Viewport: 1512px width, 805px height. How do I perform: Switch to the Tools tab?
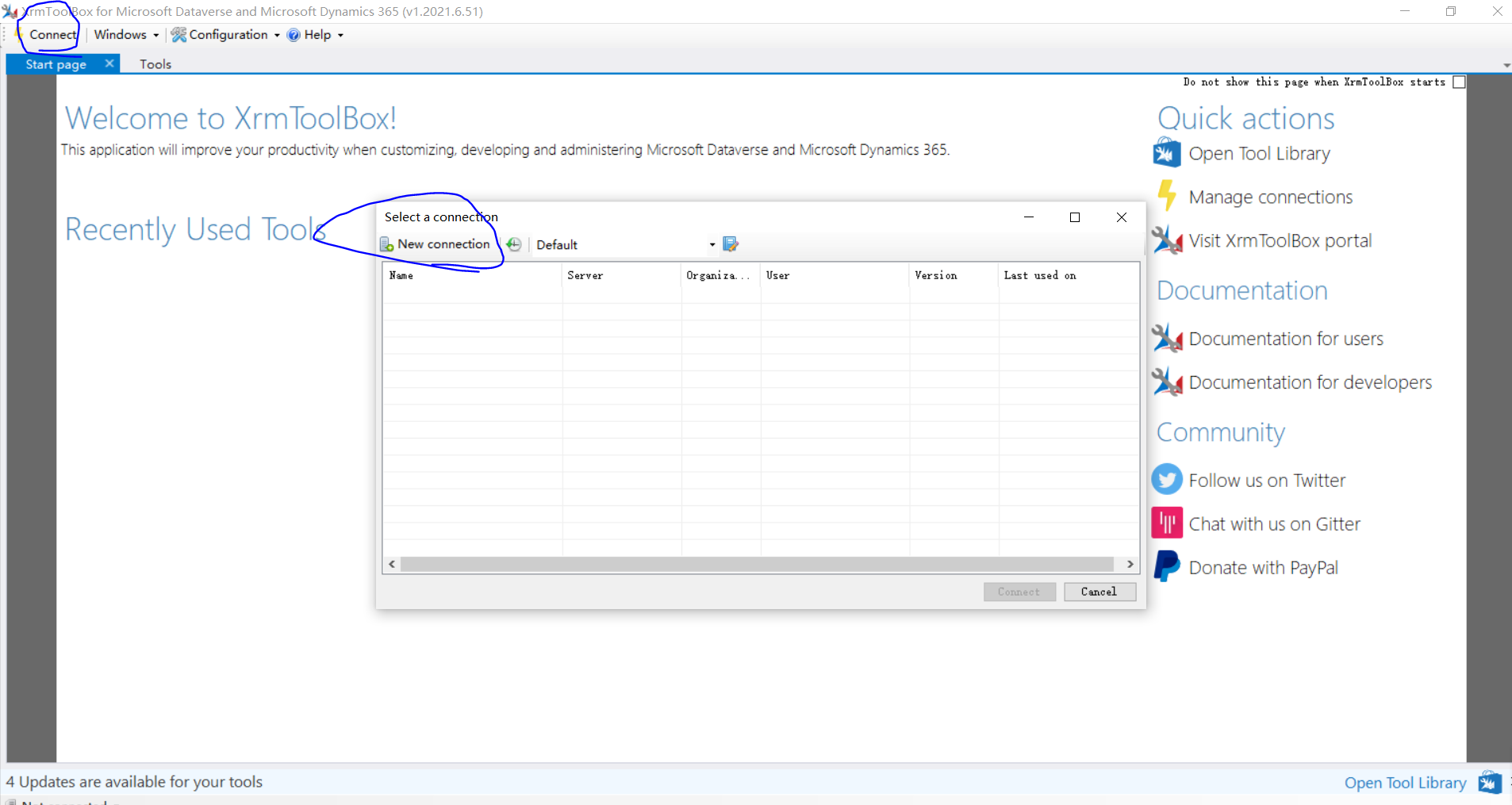[155, 64]
